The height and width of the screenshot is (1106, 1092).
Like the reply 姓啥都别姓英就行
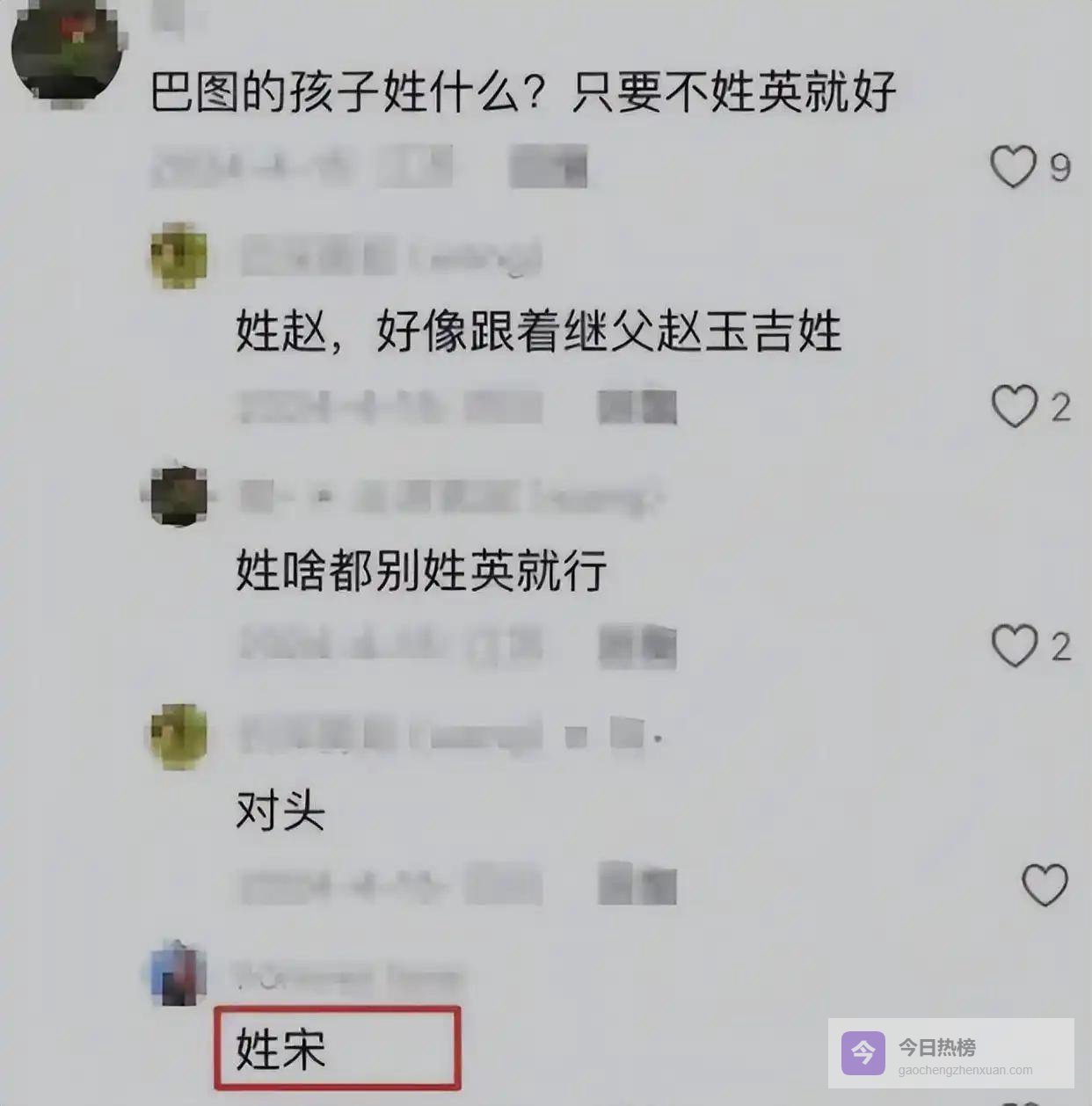[1015, 646]
